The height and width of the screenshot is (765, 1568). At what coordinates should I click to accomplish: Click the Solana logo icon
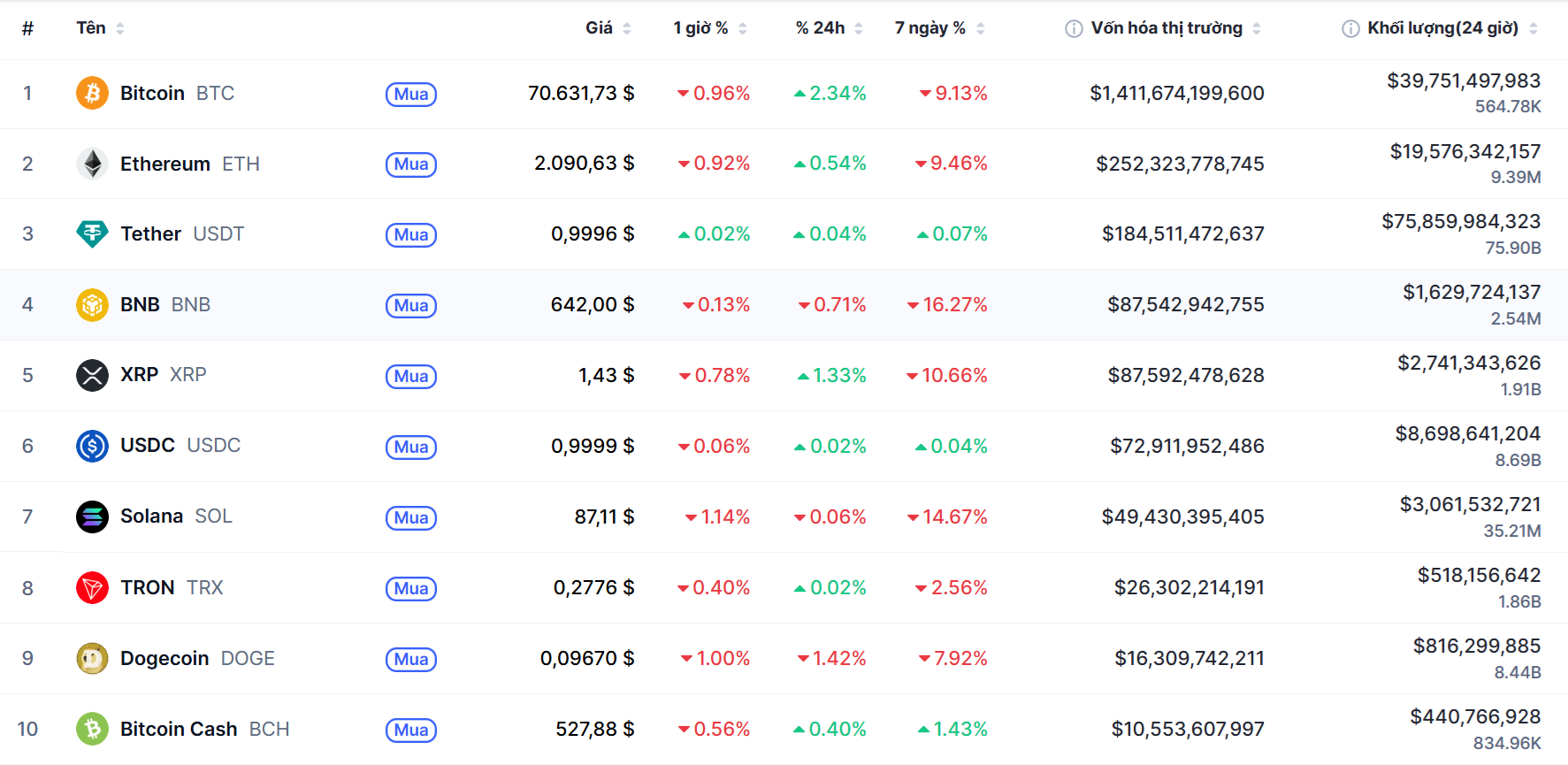(92, 516)
